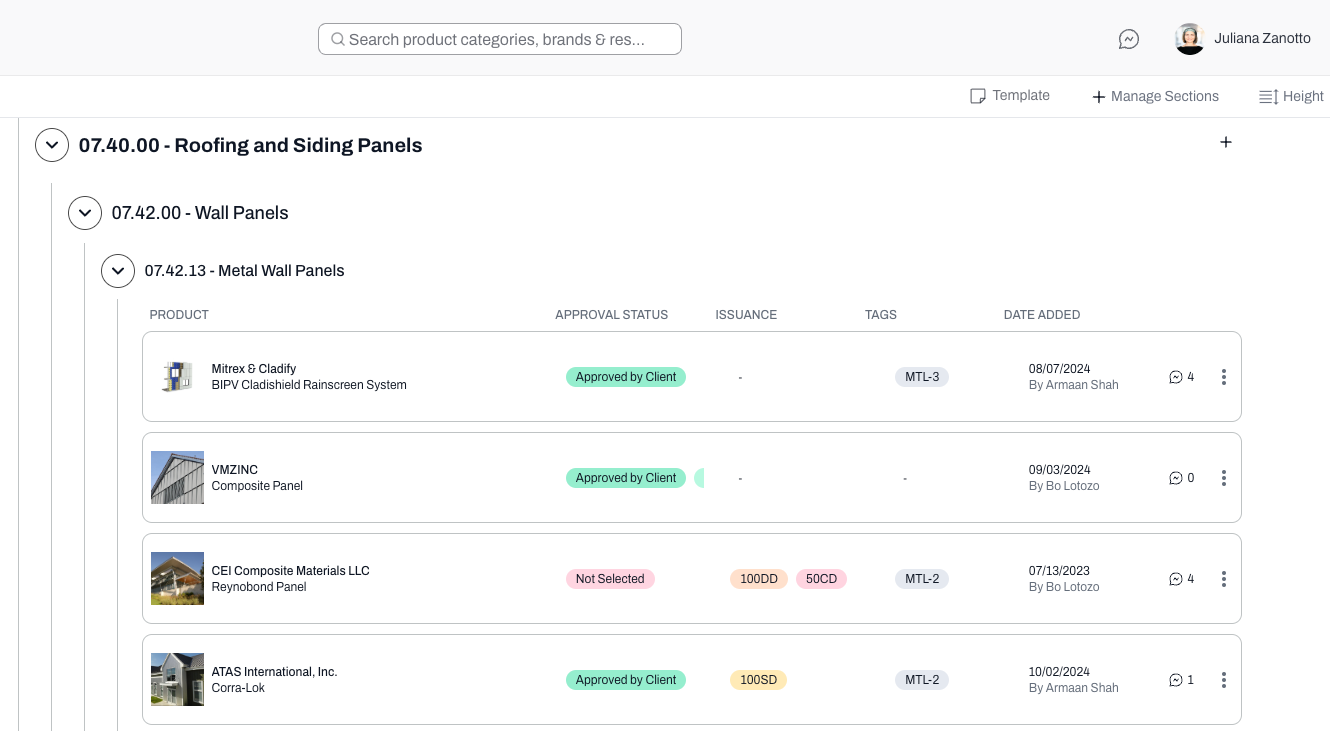Open the chat messages icon in header
Viewport: 1330px width, 731px height.
pyautogui.click(x=1129, y=39)
